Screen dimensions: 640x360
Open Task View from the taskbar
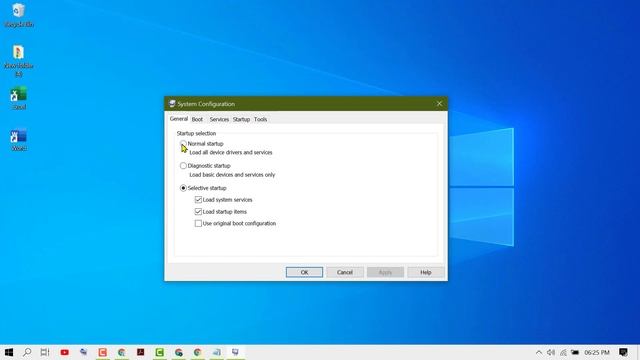click(x=45, y=352)
